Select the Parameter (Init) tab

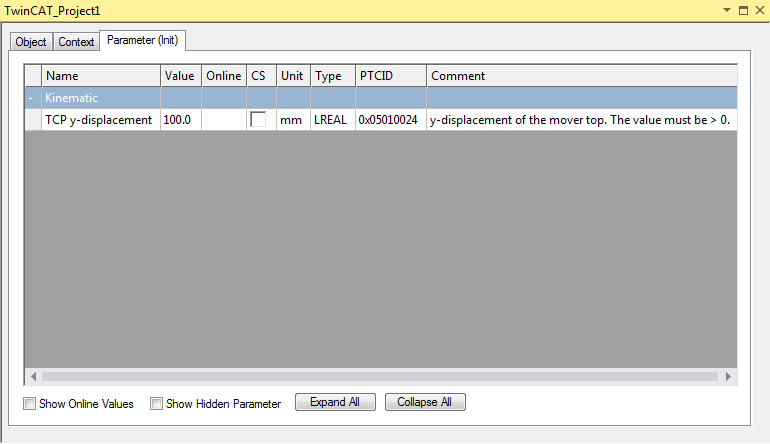[x=142, y=40]
